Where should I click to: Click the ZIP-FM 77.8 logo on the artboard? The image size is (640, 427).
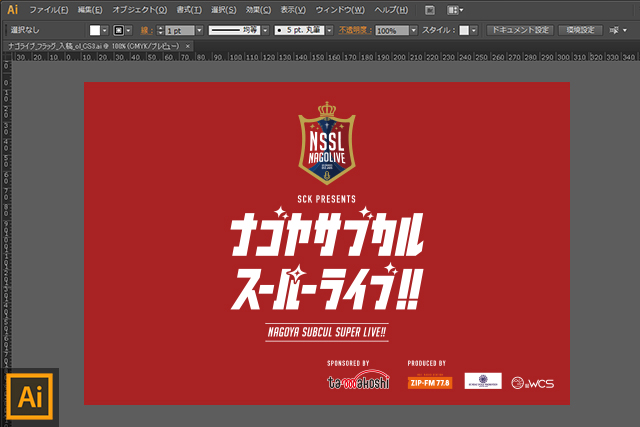tap(429, 382)
